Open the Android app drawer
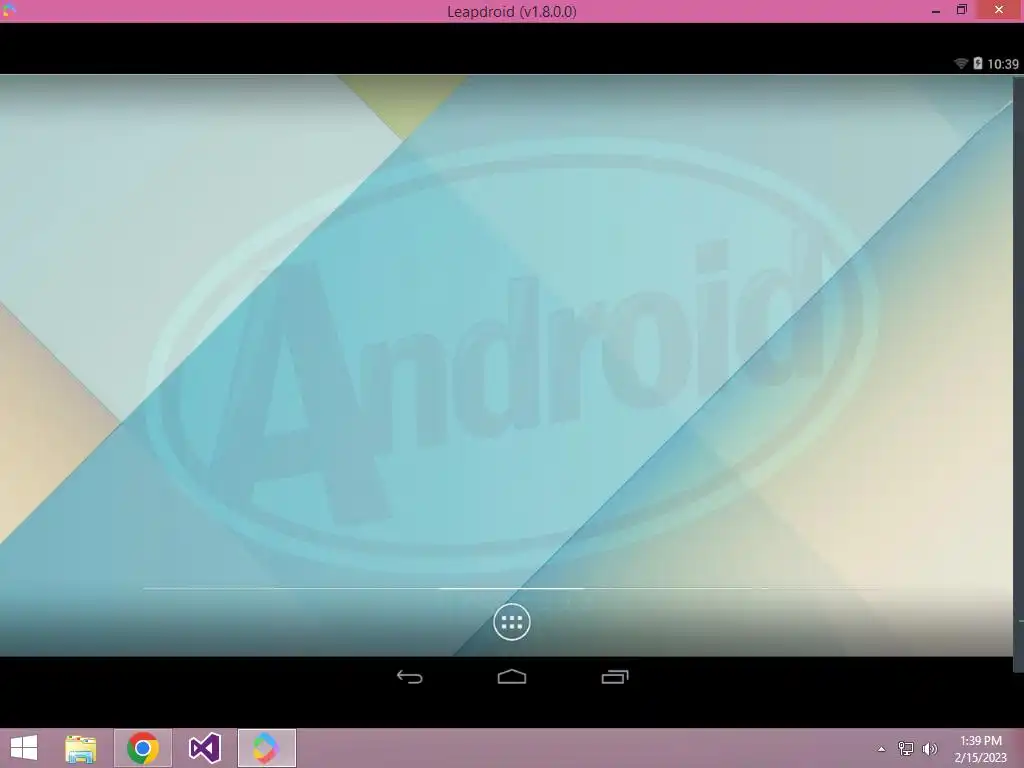The height and width of the screenshot is (768, 1024). (x=511, y=622)
